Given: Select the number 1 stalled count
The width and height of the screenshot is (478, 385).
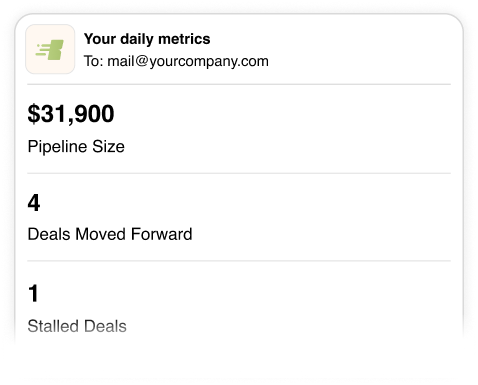Looking at the screenshot, I should click(x=33, y=293).
